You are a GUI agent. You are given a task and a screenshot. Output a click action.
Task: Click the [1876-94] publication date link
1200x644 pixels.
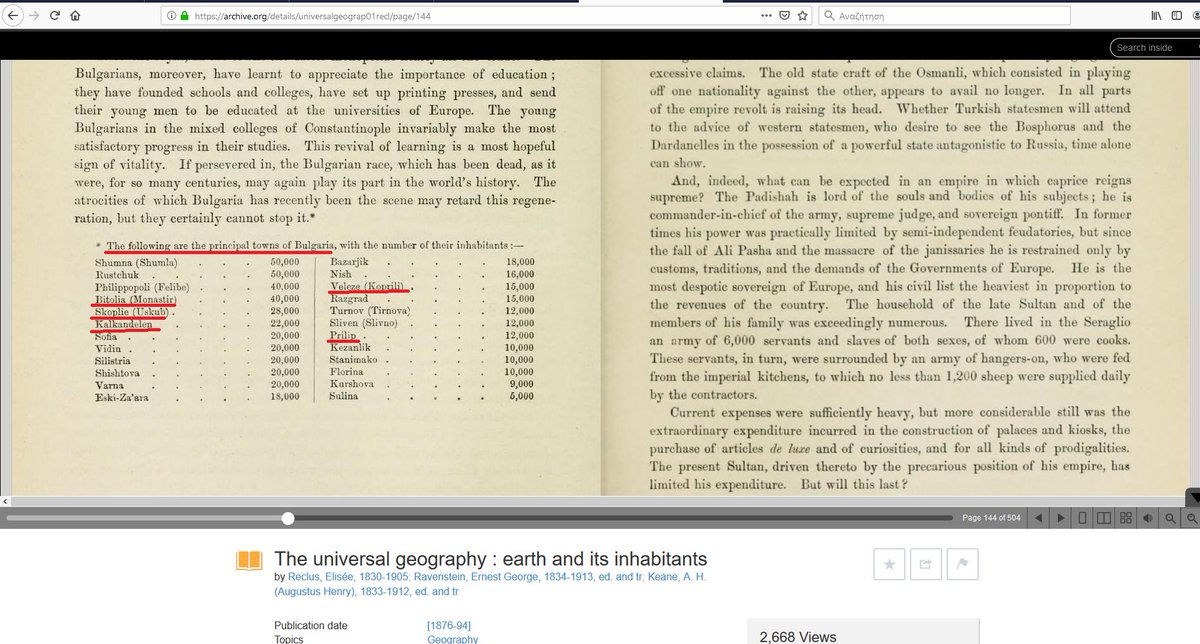point(451,625)
